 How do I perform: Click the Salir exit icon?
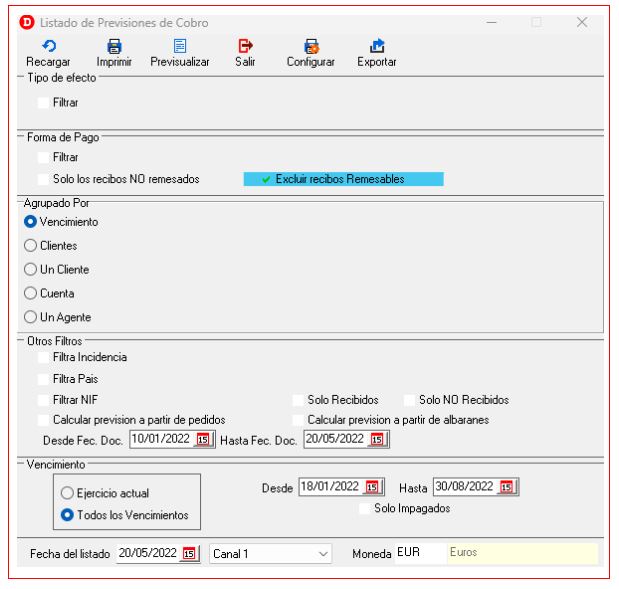[244, 45]
